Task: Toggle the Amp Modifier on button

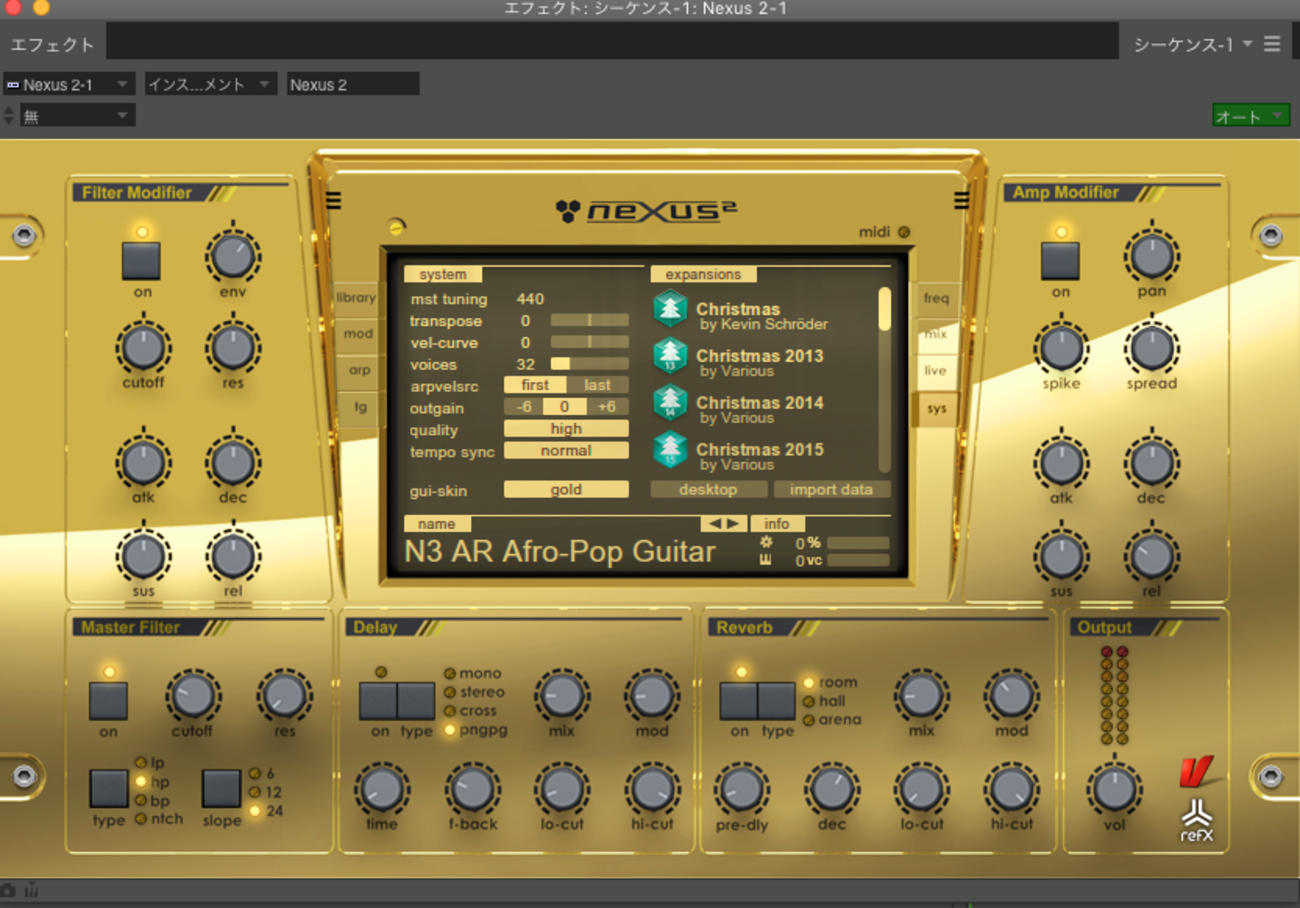Action: tap(1060, 261)
